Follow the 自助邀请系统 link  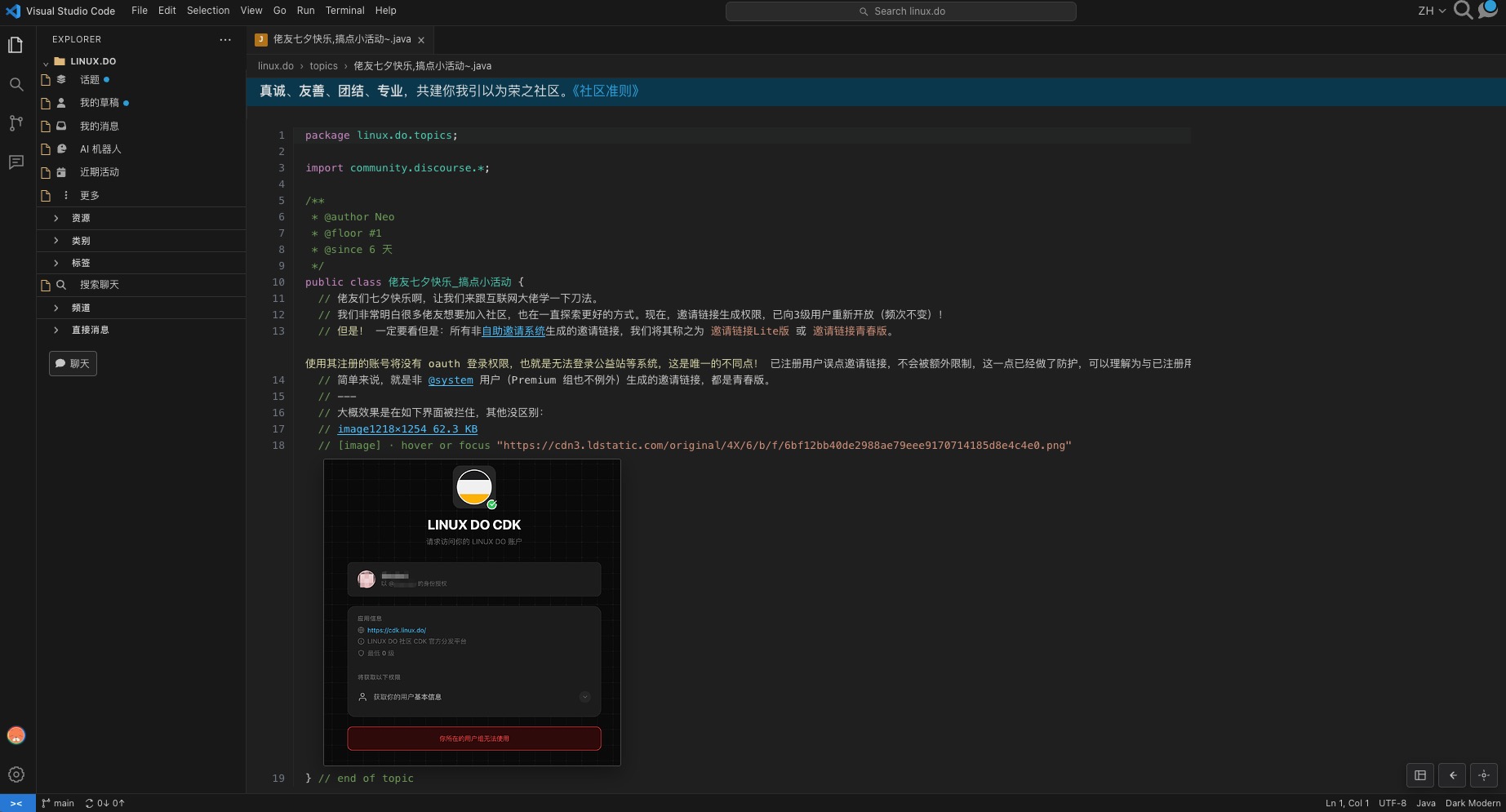point(513,331)
